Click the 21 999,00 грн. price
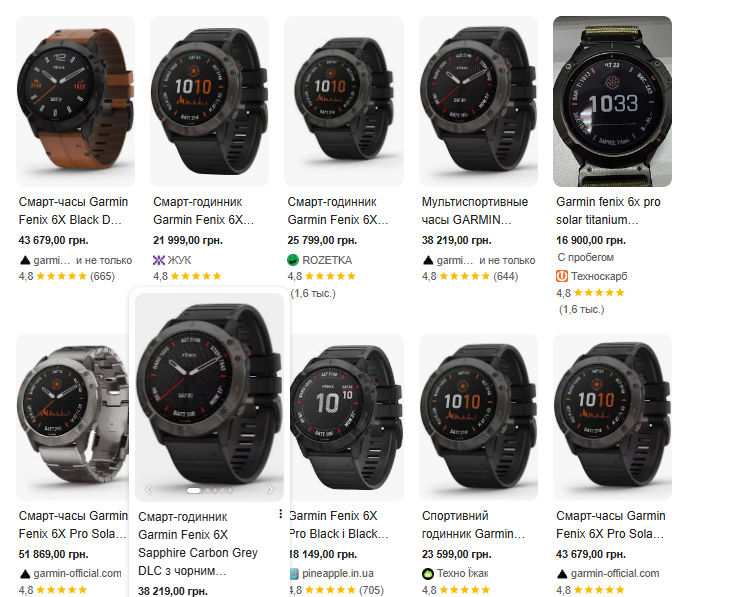This screenshot has height=597, width=729. tap(188, 240)
